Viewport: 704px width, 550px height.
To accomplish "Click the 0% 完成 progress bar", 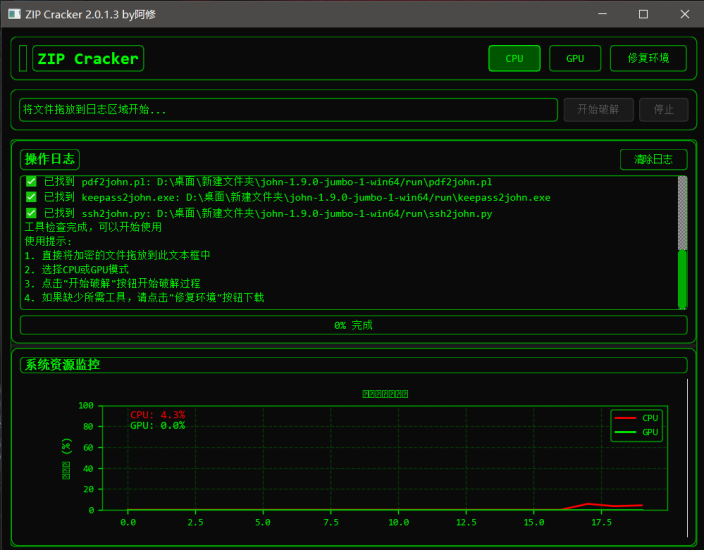I will (353, 325).
